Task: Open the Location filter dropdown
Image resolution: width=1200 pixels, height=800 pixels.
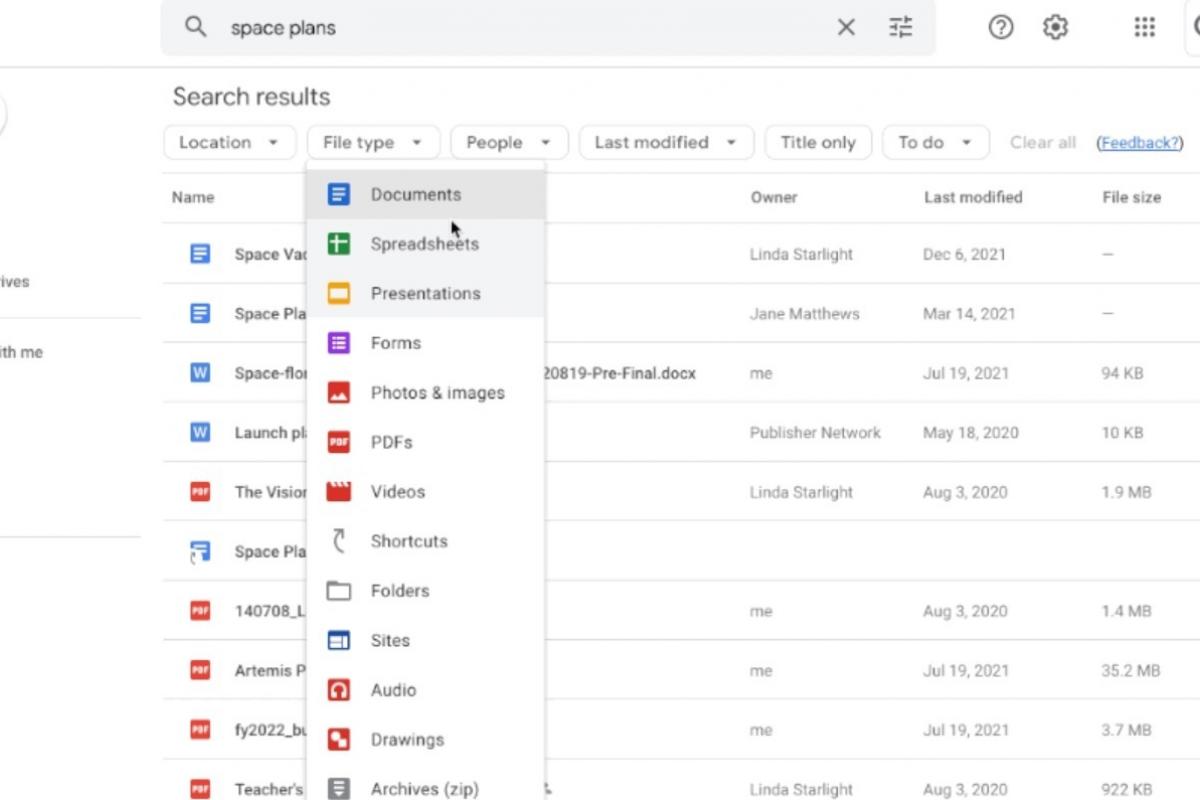Action: [x=229, y=142]
